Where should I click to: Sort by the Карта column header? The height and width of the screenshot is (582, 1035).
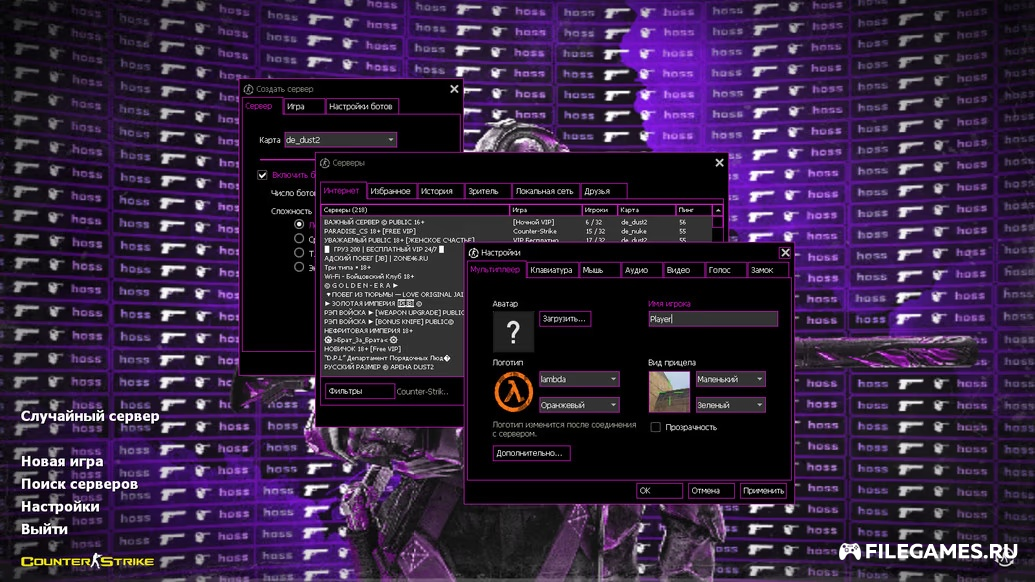646,210
